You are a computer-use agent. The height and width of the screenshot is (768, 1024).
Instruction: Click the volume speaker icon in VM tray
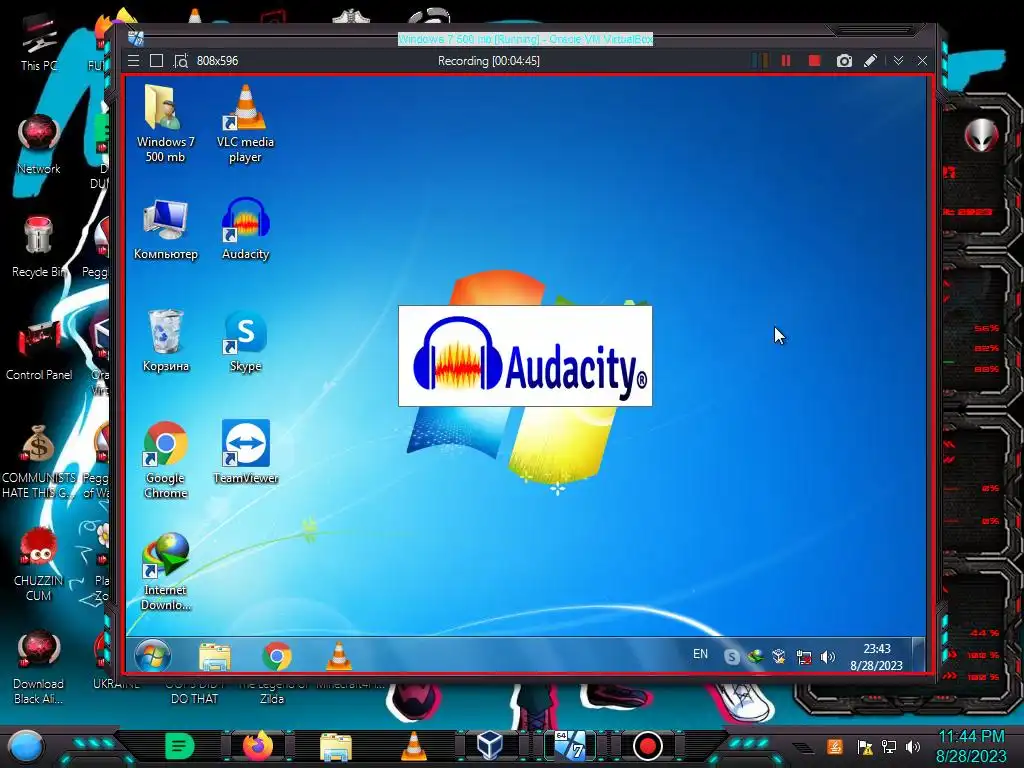click(x=827, y=657)
